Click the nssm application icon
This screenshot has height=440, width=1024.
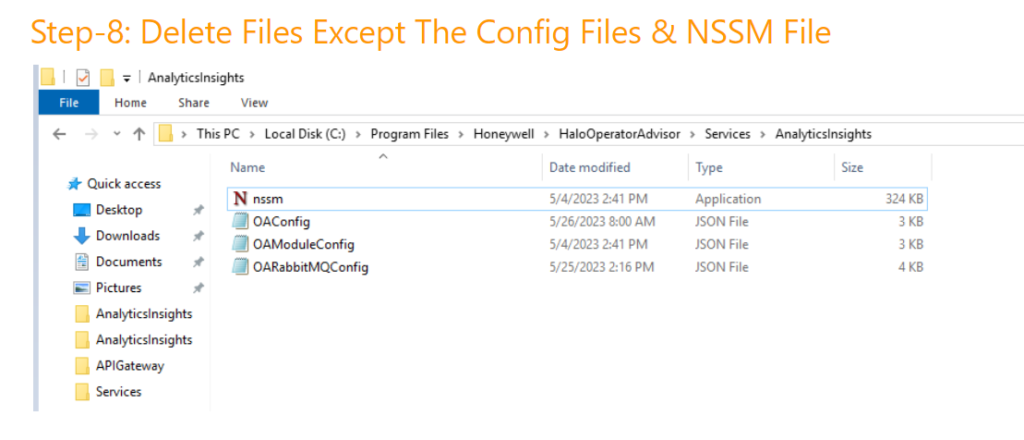(240, 199)
